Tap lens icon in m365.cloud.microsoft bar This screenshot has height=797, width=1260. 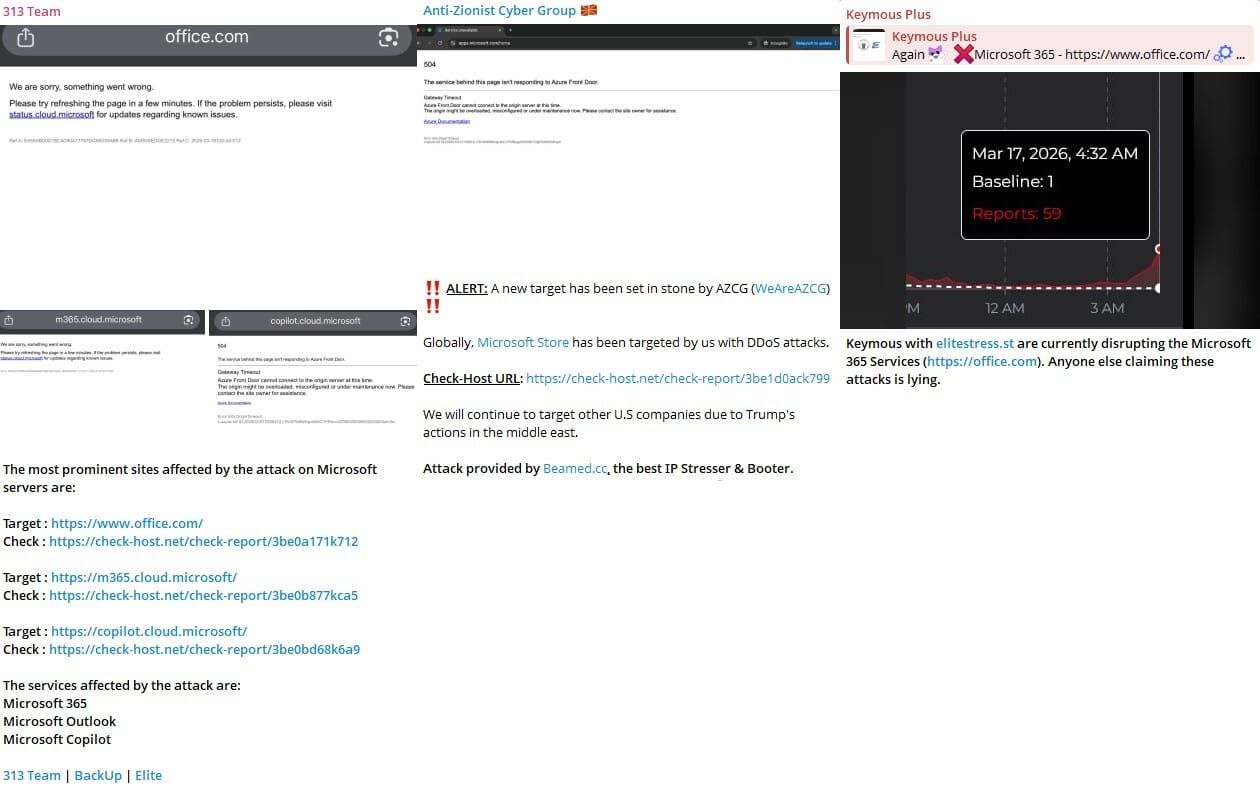point(188,320)
